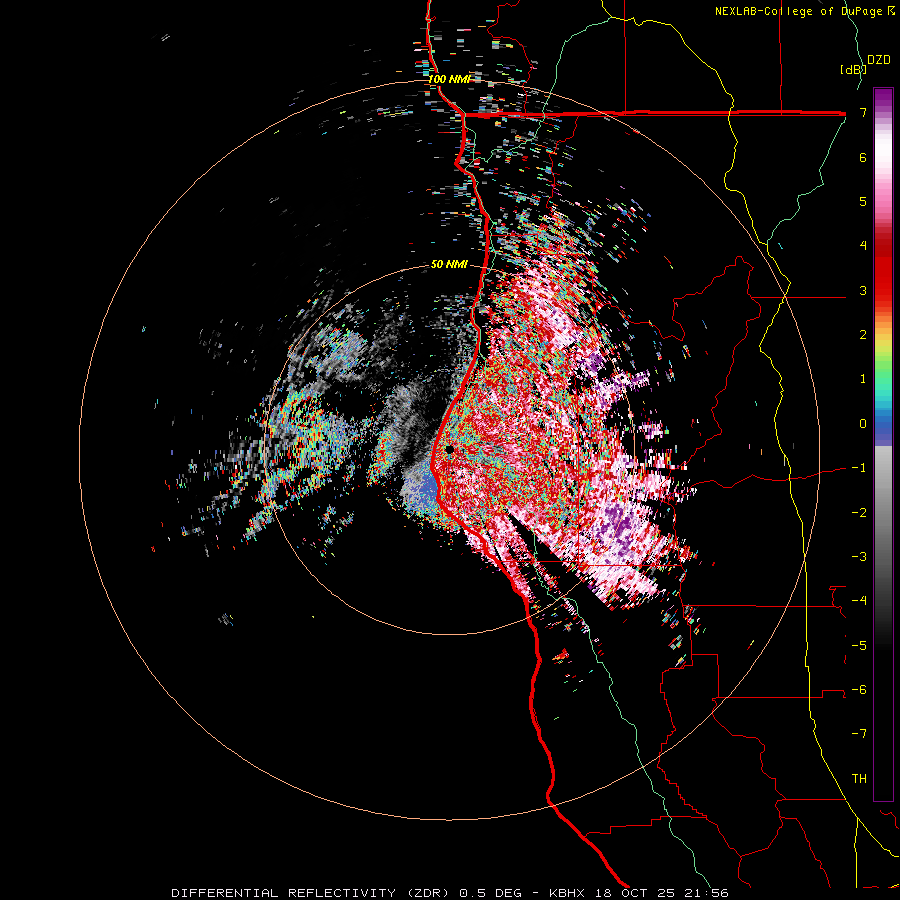Screen dimensions: 900x900
Task: Click the '100 NMI' range ring label
Action: (x=449, y=79)
